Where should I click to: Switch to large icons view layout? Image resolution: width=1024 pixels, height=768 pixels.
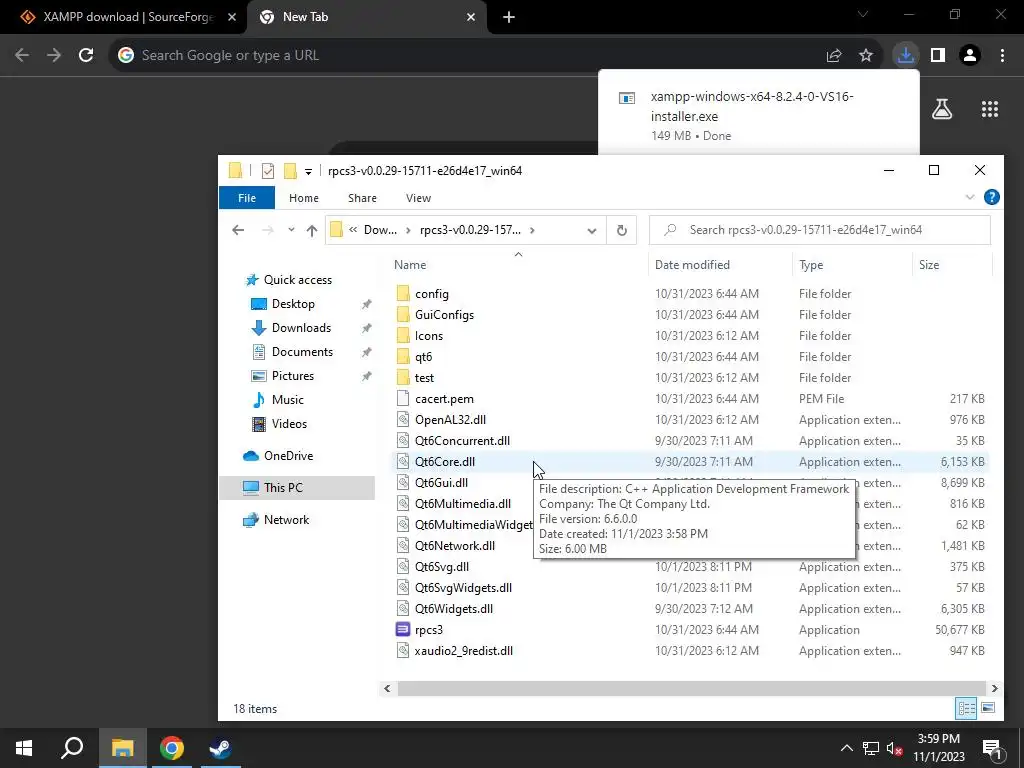tap(988, 708)
